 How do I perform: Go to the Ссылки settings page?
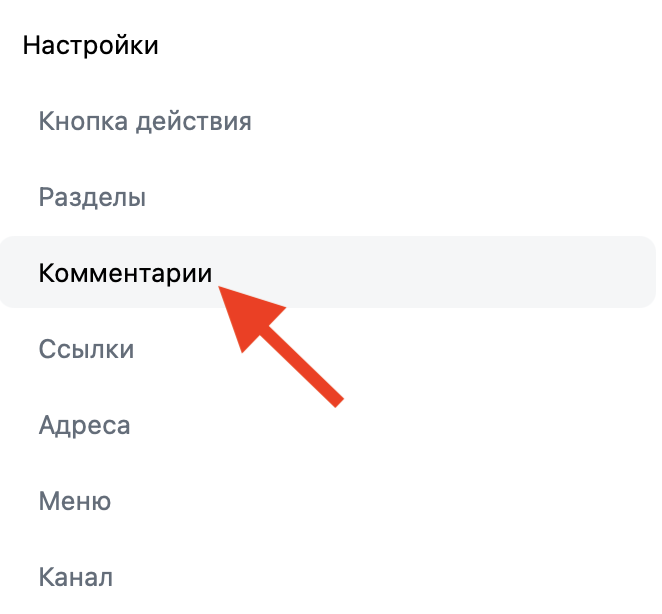coord(86,349)
